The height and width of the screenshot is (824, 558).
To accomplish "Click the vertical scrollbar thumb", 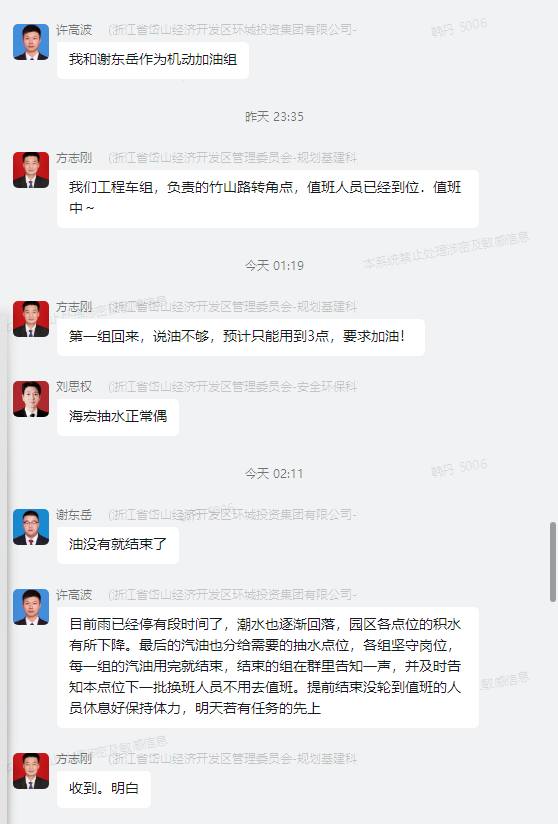I will click(x=553, y=562).
